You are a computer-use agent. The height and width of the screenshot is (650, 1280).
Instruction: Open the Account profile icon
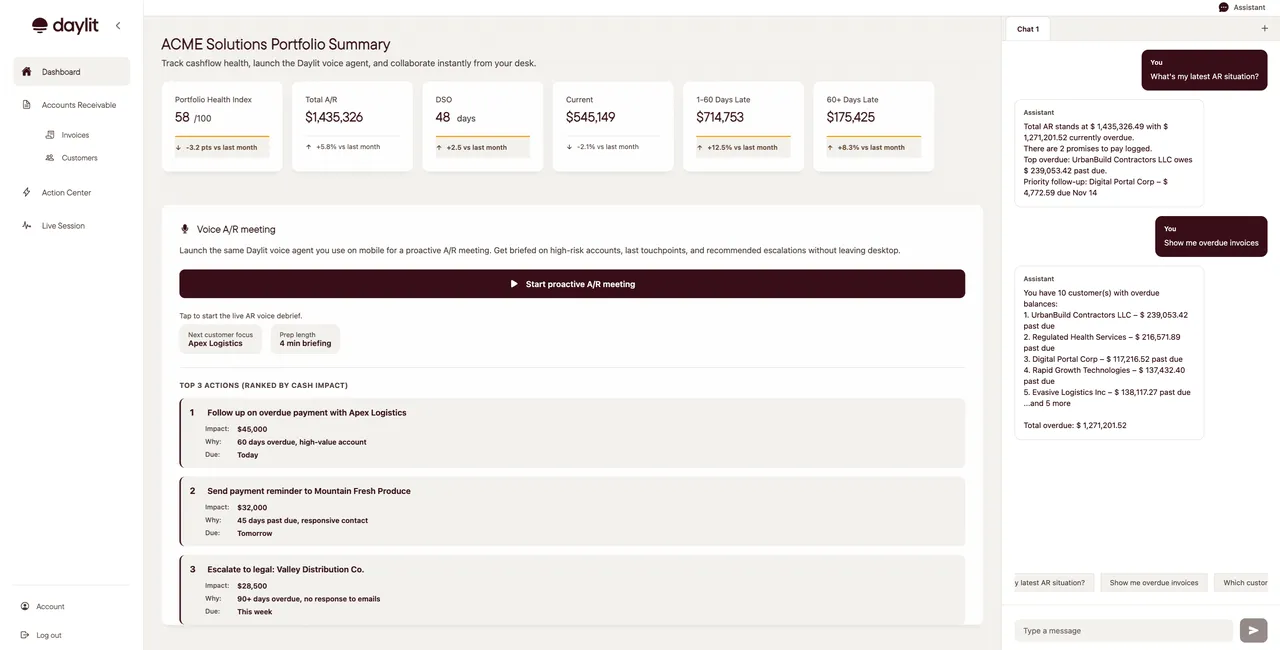coord(25,607)
